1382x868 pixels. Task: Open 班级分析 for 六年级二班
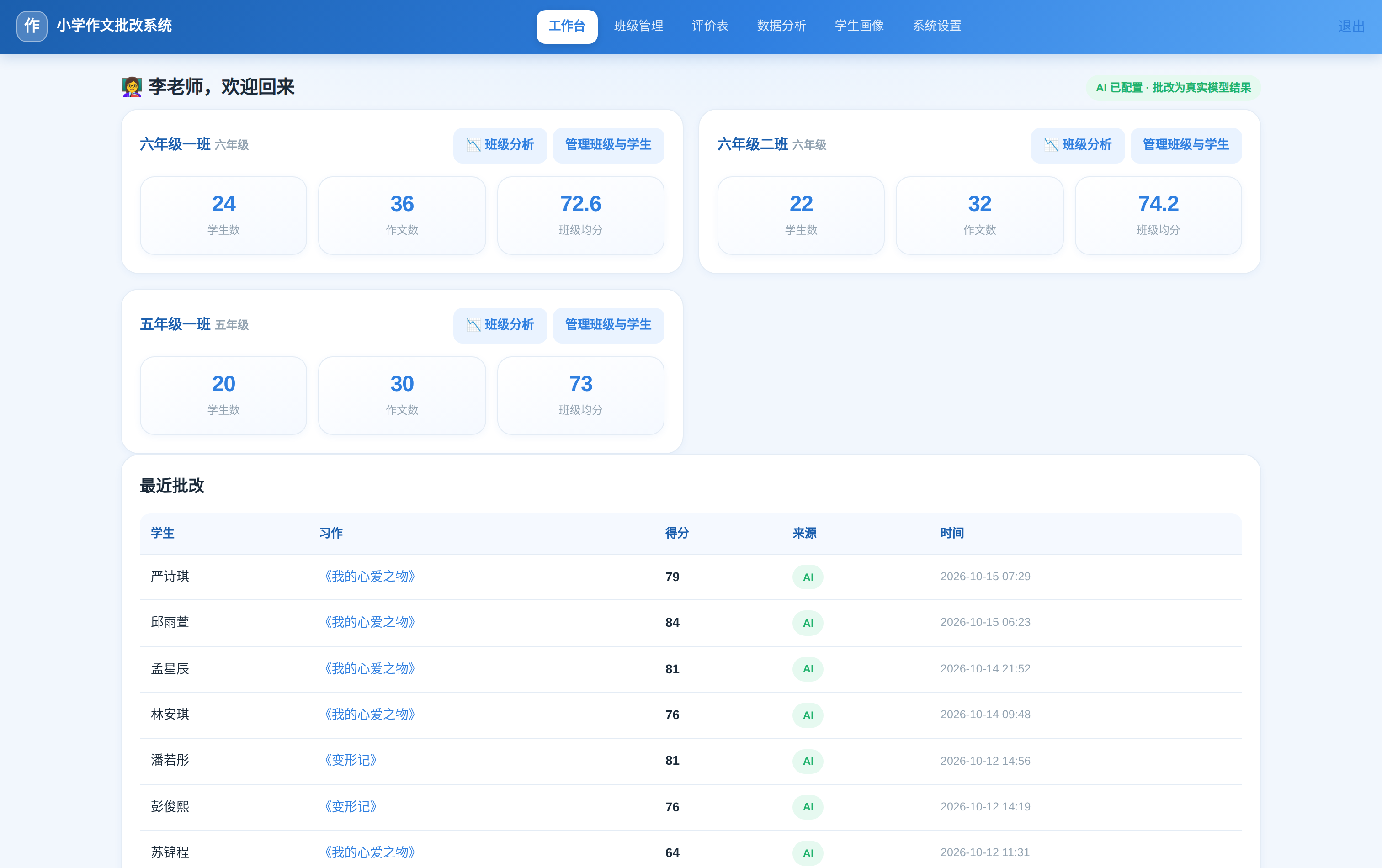pyautogui.click(x=1077, y=145)
